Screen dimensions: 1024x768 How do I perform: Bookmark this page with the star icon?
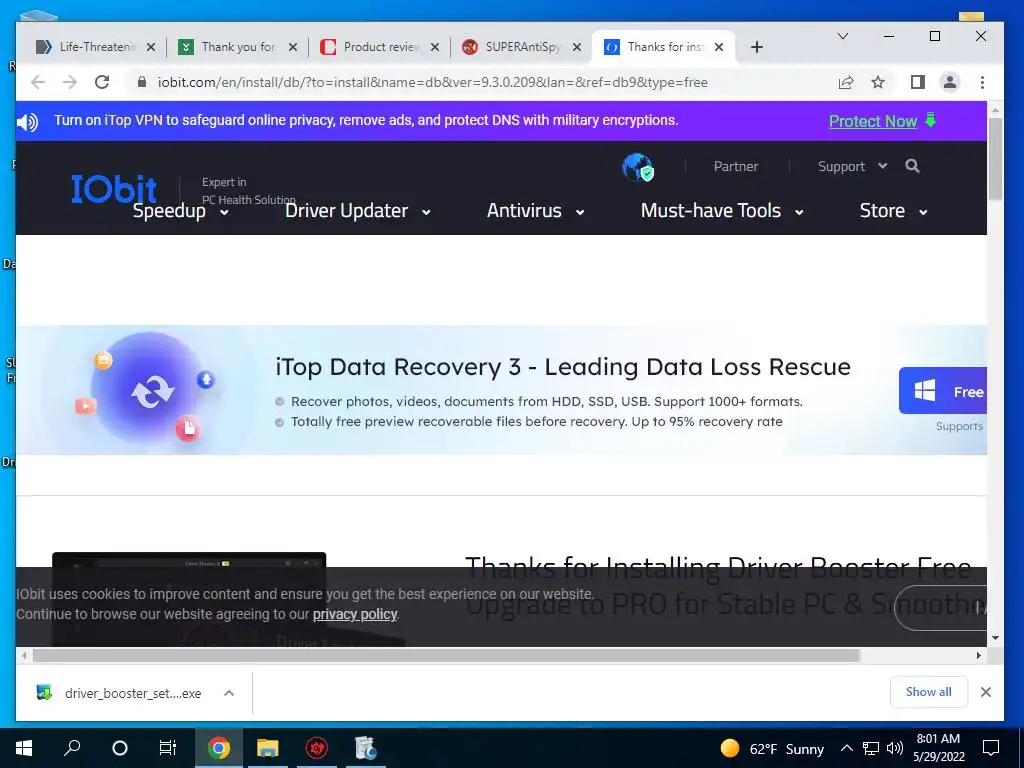coord(878,82)
